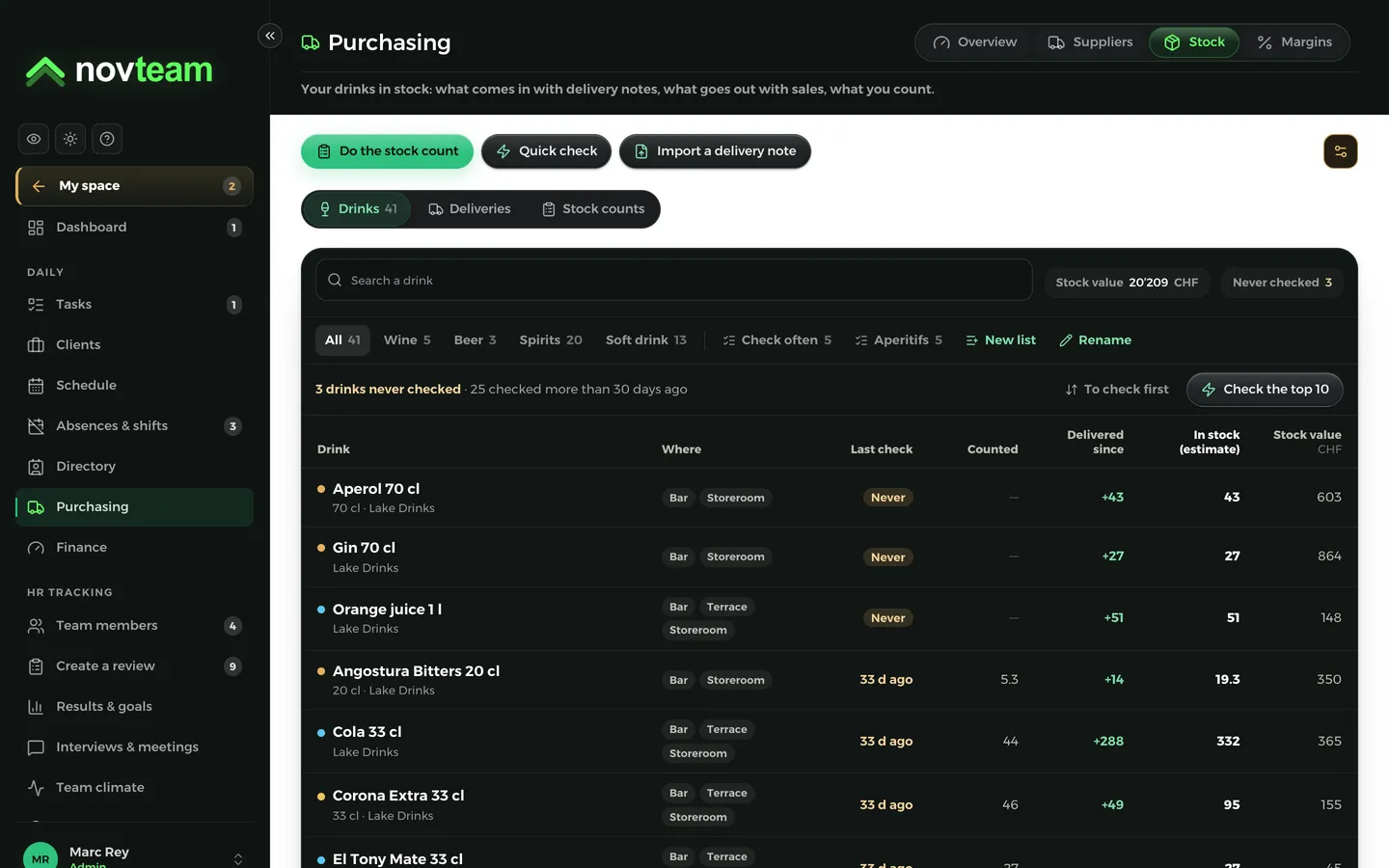Select the orange dot beside Aperol 70 cl
Viewport: 1389px width, 868px height.
321,489
